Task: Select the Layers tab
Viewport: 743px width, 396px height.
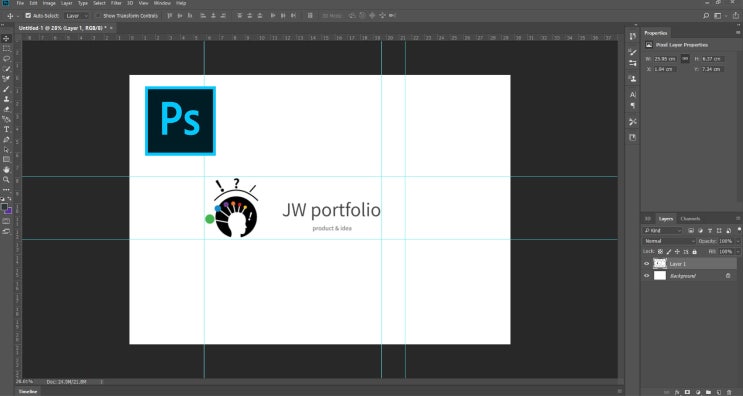Action: [666, 219]
